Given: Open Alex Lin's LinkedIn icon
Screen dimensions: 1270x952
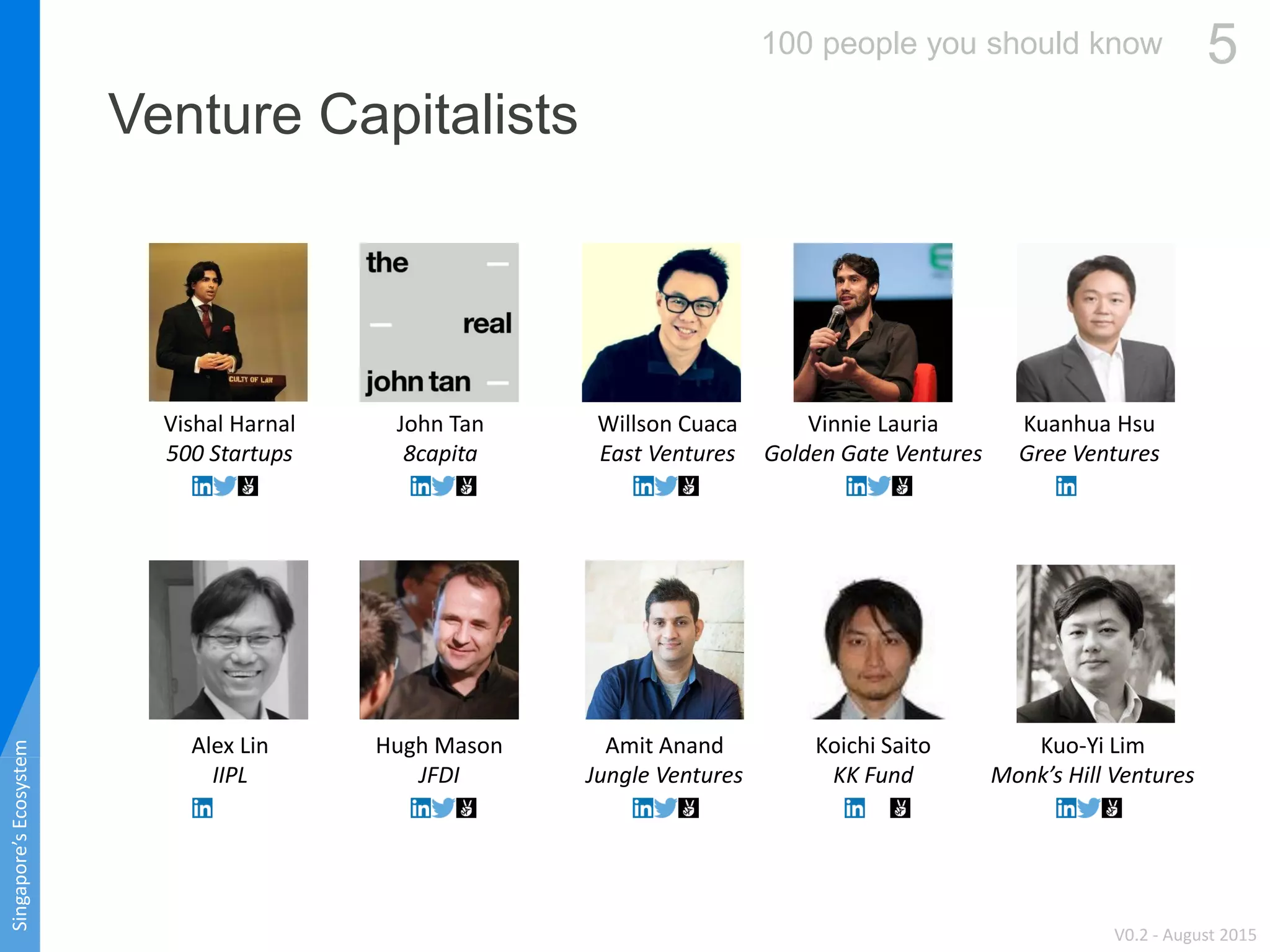Looking at the screenshot, I should coord(202,808).
